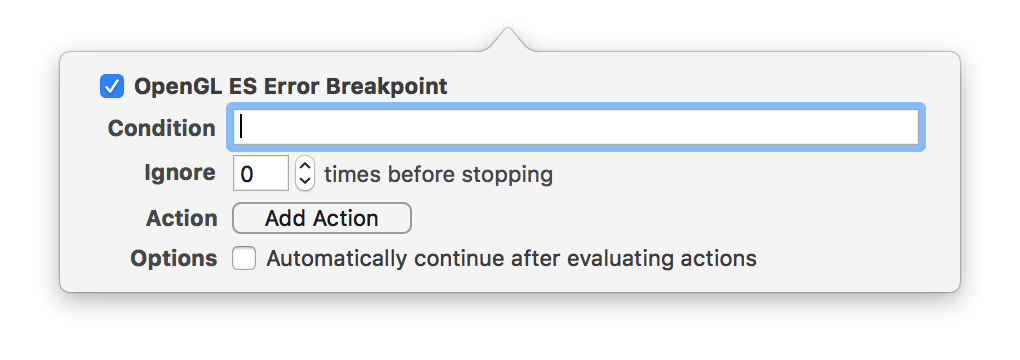The height and width of the screenshot is (360, 1020).
Task: Click the white checkmark inside the blue checkbox
Action: (112, 87)
